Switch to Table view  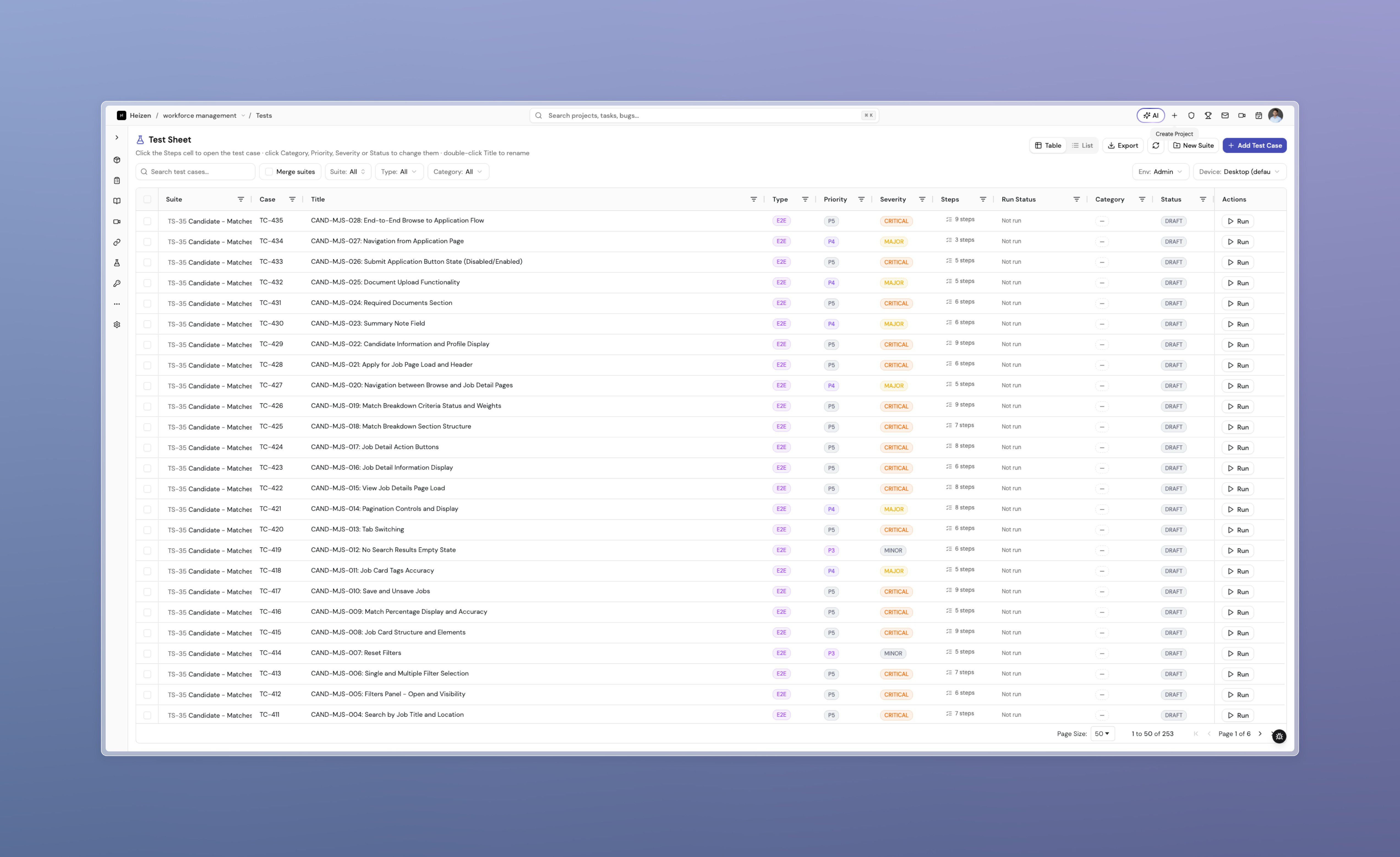[1048, 145]
